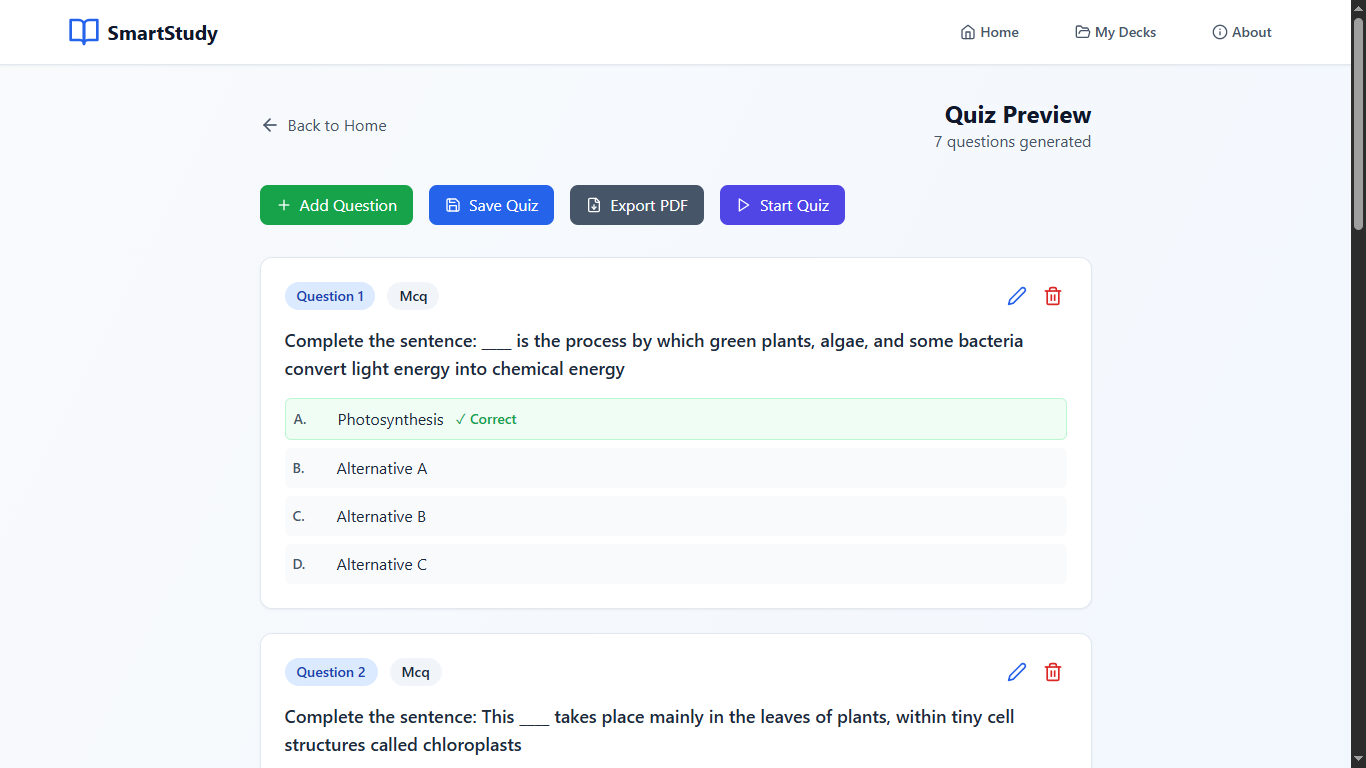Click the SmartStudy book logo icon
This screenshot has width=1366, height=768.
coord(84,32)
